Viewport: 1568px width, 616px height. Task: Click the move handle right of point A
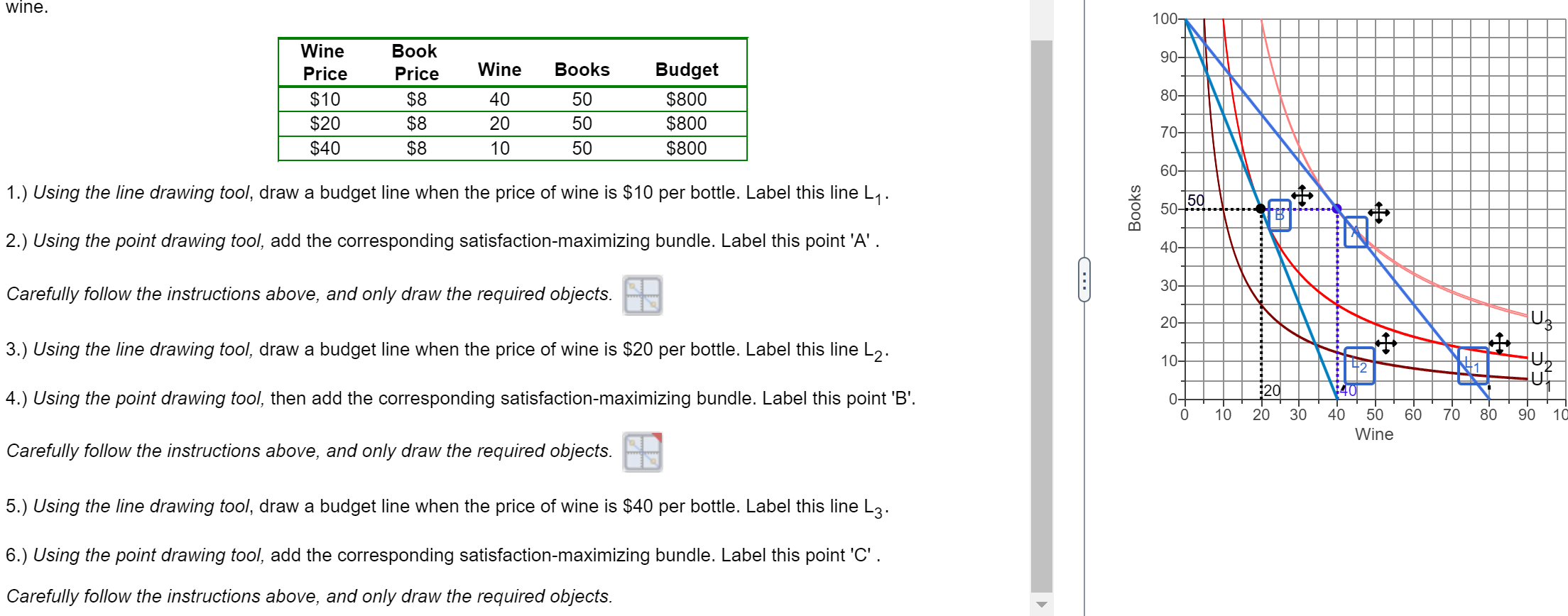1380,213
